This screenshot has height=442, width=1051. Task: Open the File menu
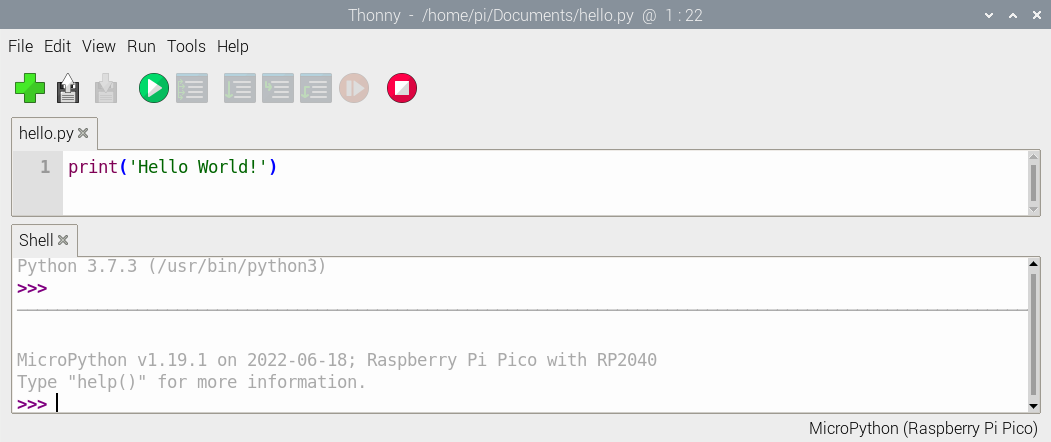(x=20, y=46)
